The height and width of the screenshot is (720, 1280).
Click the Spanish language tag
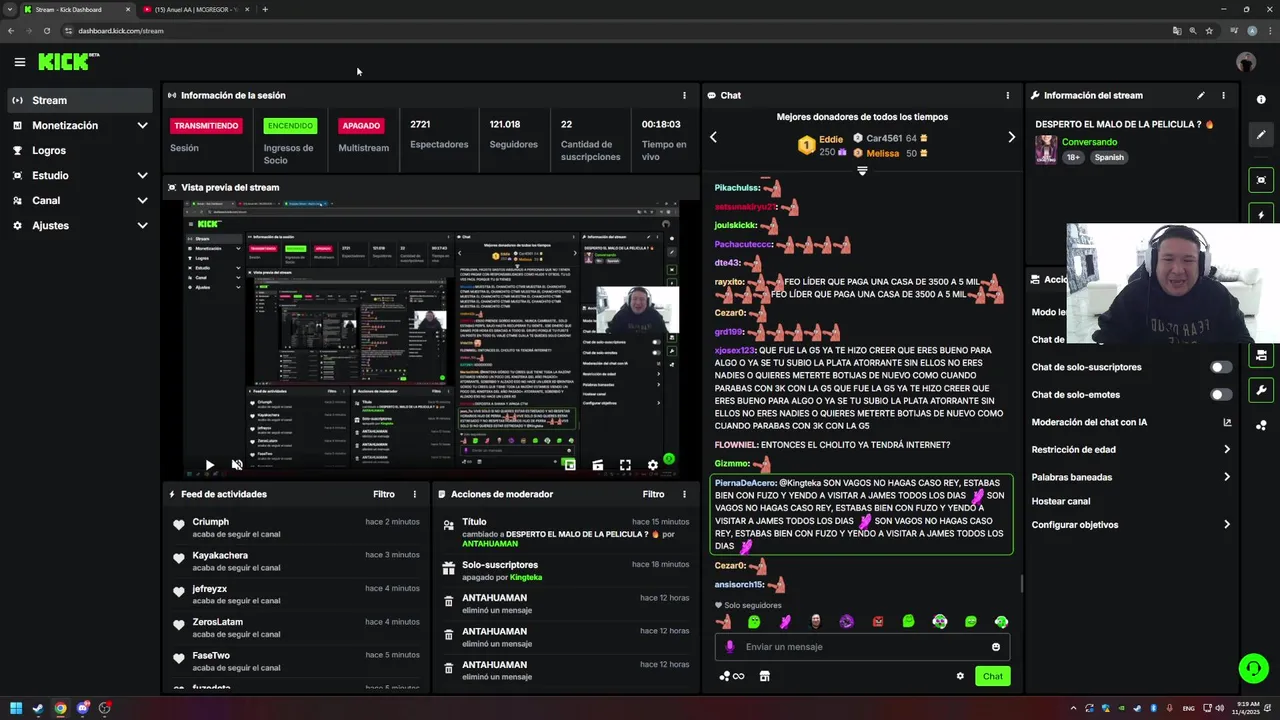1108,157
